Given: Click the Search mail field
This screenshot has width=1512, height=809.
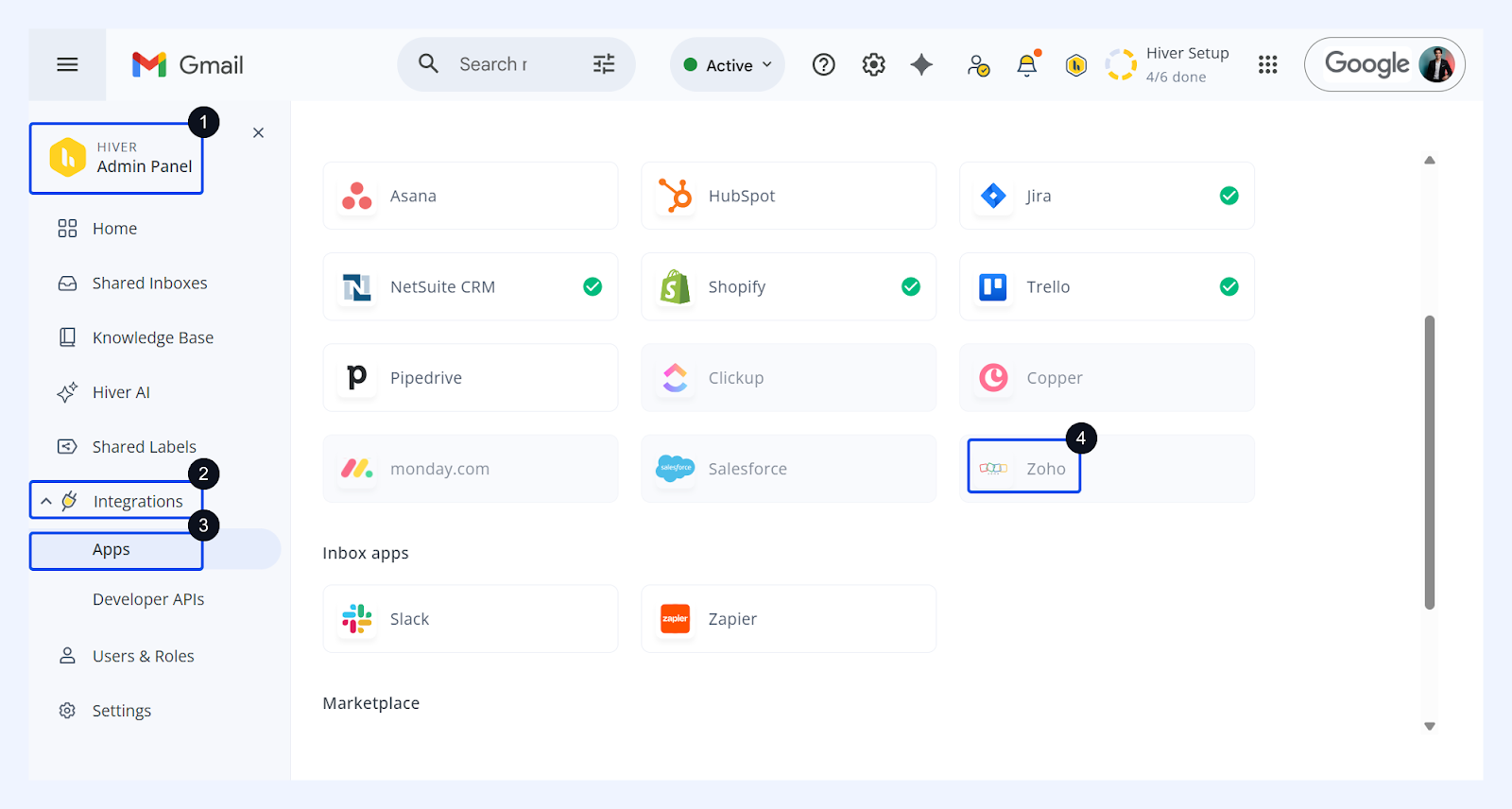Looking at the screenshot, I should tap(516, 64).
